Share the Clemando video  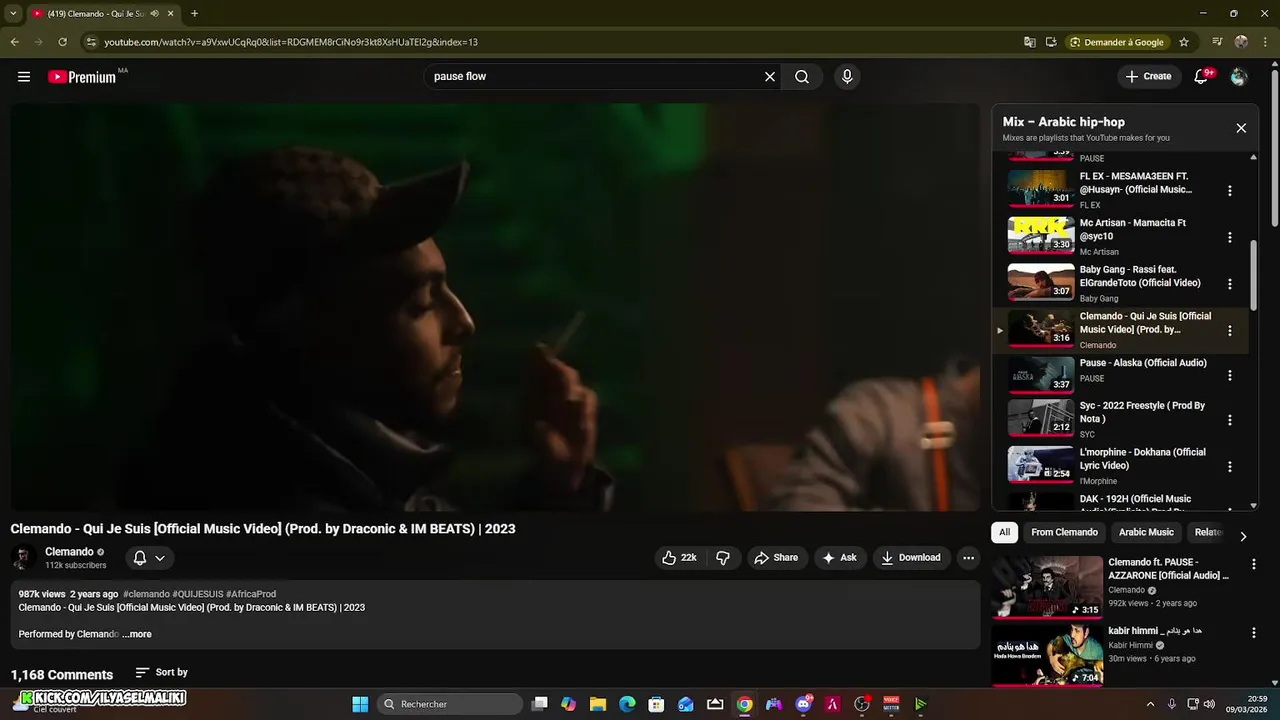[776, 558]
